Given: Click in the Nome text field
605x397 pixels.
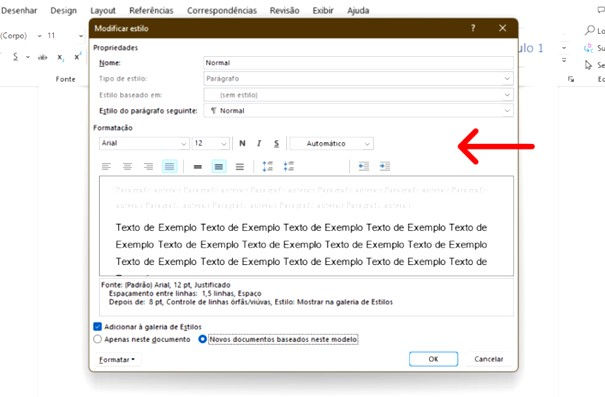Looking at the screenshot, I should (x=358, y=63).
